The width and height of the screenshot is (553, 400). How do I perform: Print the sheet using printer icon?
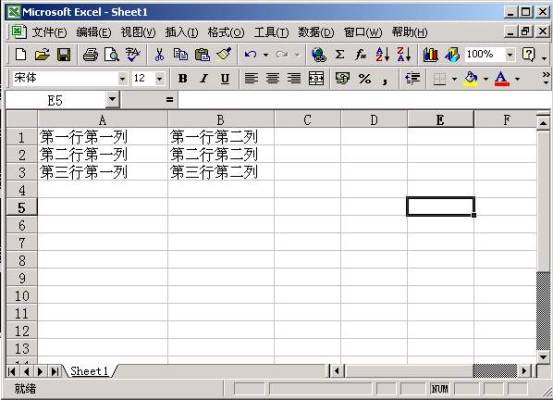coord(90,55)
